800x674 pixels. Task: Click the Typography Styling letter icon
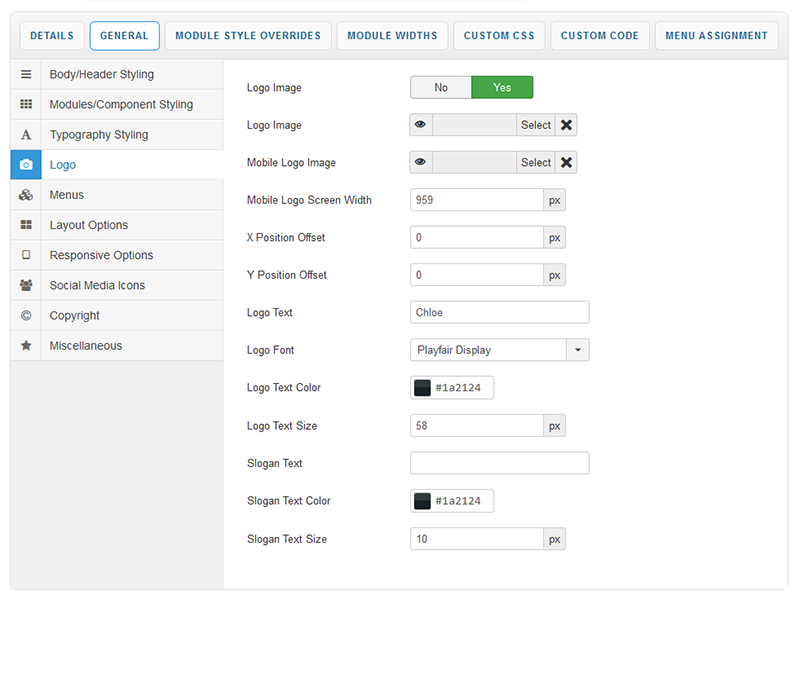tap(26, 135)
